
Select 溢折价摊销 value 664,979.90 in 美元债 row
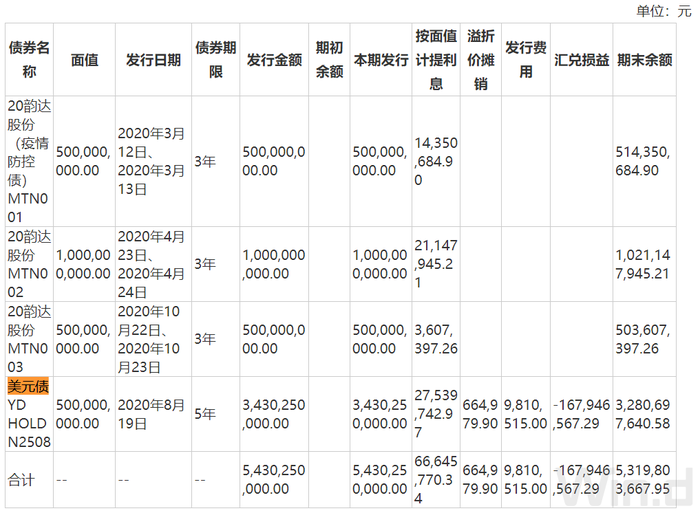tap(480, 414)
